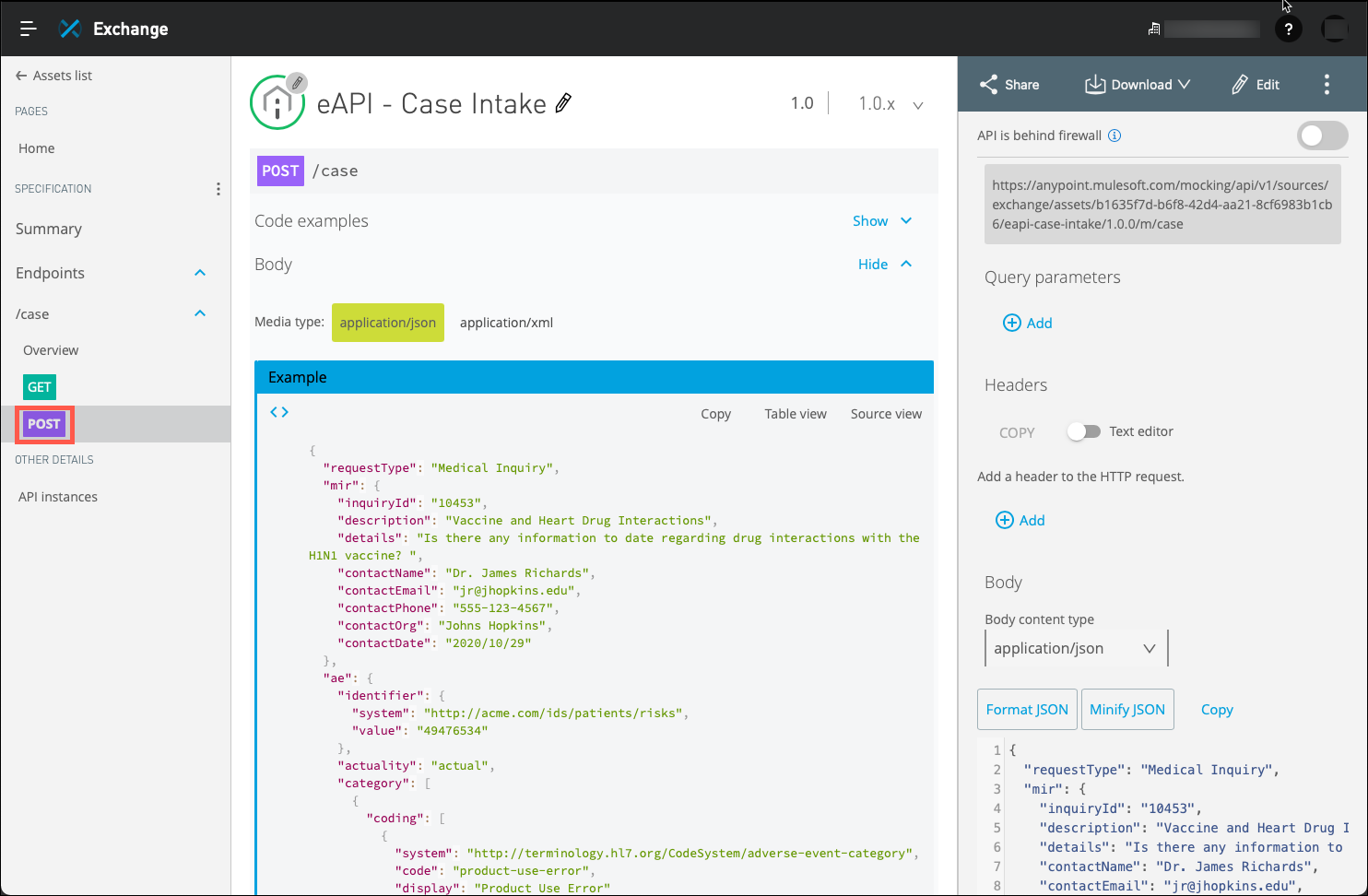Screen dimensions: 1368x896
Task: Collapse the Endpoints section
Action: [200, 273]
